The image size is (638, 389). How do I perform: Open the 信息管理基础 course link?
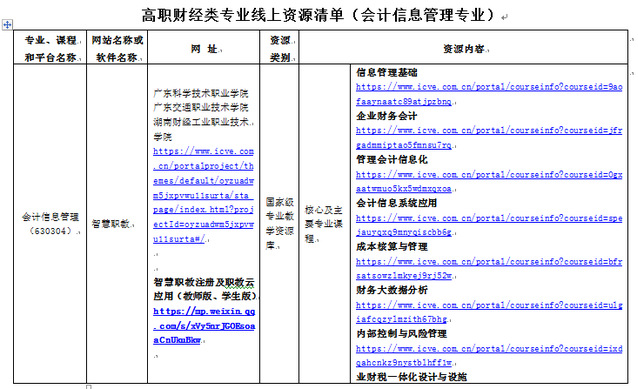point(489,94)
